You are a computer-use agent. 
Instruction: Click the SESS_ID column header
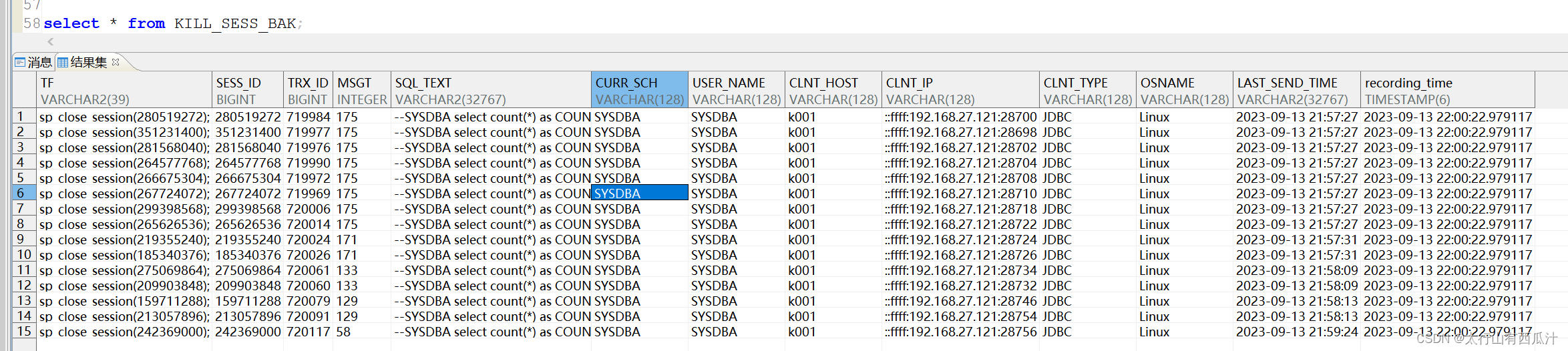click(247, 91)
